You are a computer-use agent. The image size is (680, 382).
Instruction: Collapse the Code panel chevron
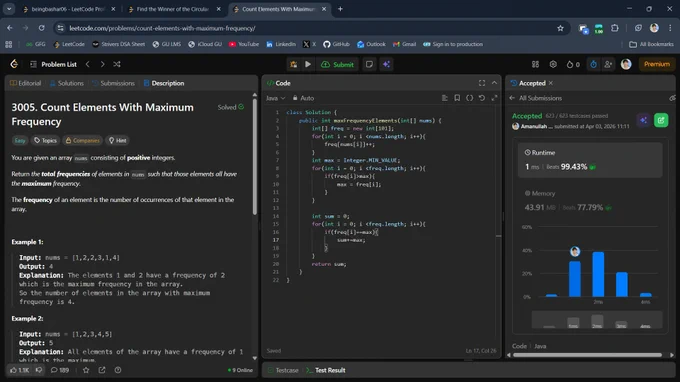tap(494, 83)
